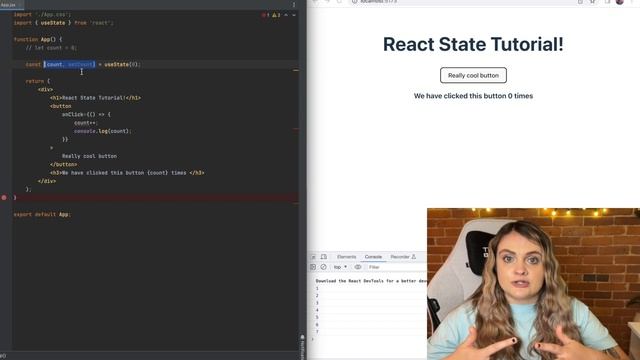The width and height of the screenshot is (640, 360).
Task: Open the Recorder tab in DevTools
Action: [403, 257]
